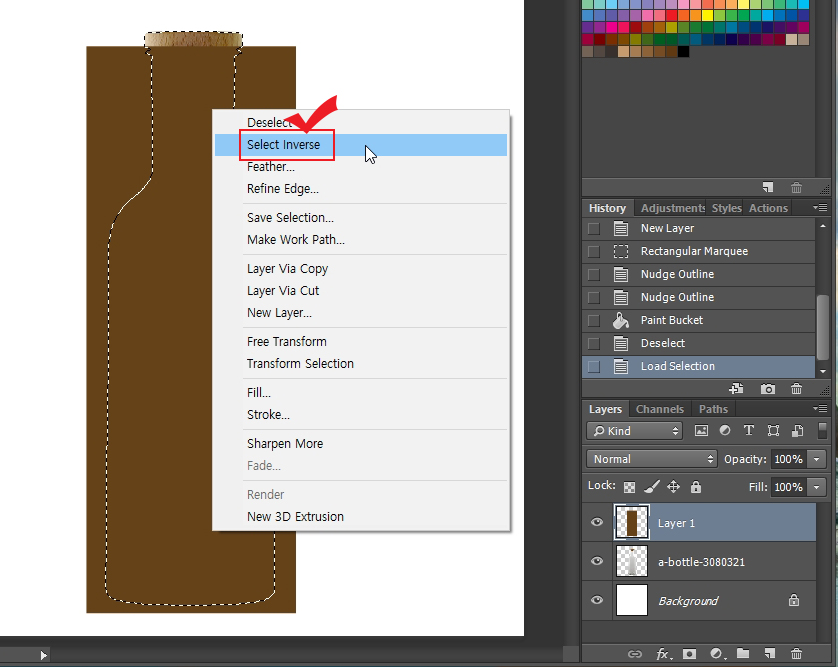Toggle history brush source for Load Selection
The height and width of the screenshot is (667, 838).
click(594, 366)
